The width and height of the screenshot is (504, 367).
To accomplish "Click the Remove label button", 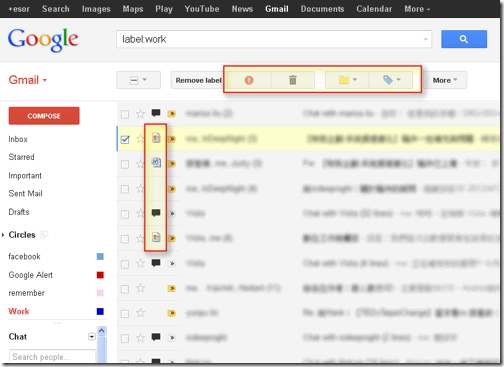I will click(x=198, y=80).
